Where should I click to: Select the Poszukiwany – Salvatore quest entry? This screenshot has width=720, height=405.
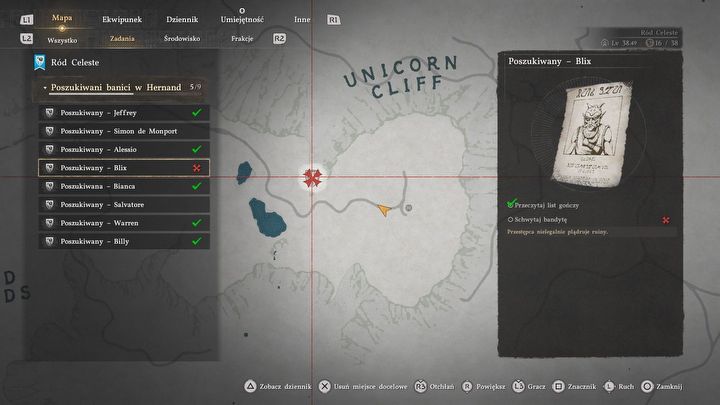(x=124, y=205)
